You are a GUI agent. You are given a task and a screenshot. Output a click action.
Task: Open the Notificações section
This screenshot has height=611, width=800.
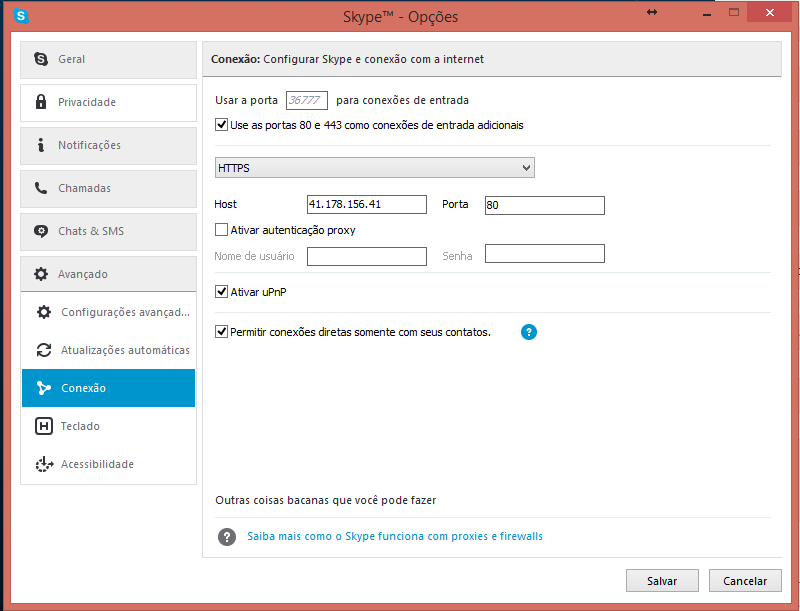point(108,145)
